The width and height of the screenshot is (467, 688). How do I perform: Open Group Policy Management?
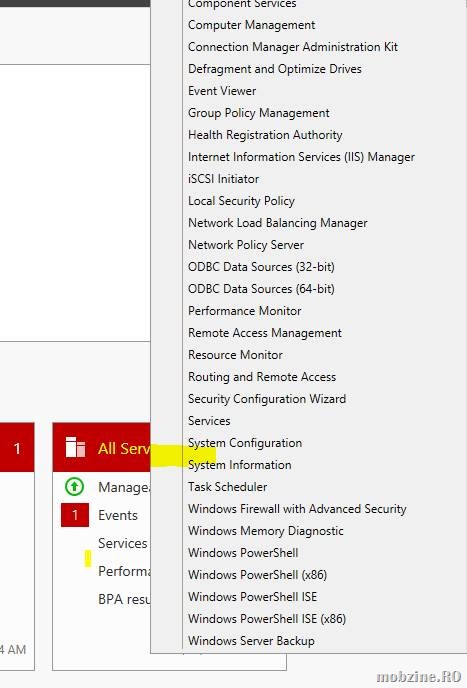pos(259,113)
